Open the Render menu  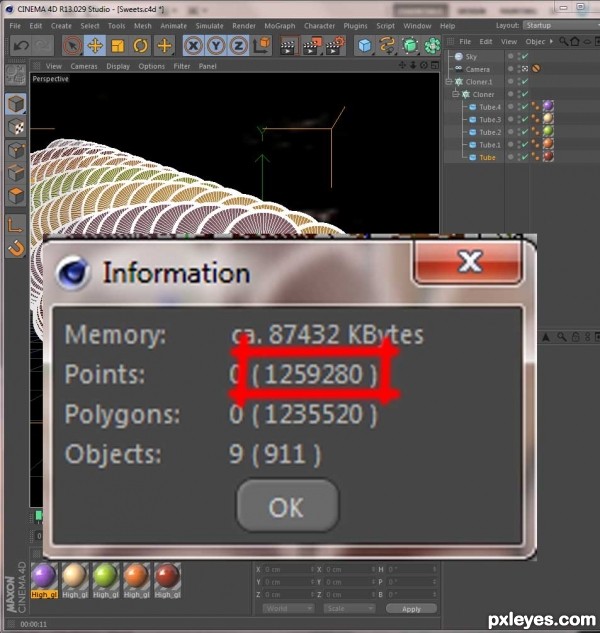click(244, 26)
